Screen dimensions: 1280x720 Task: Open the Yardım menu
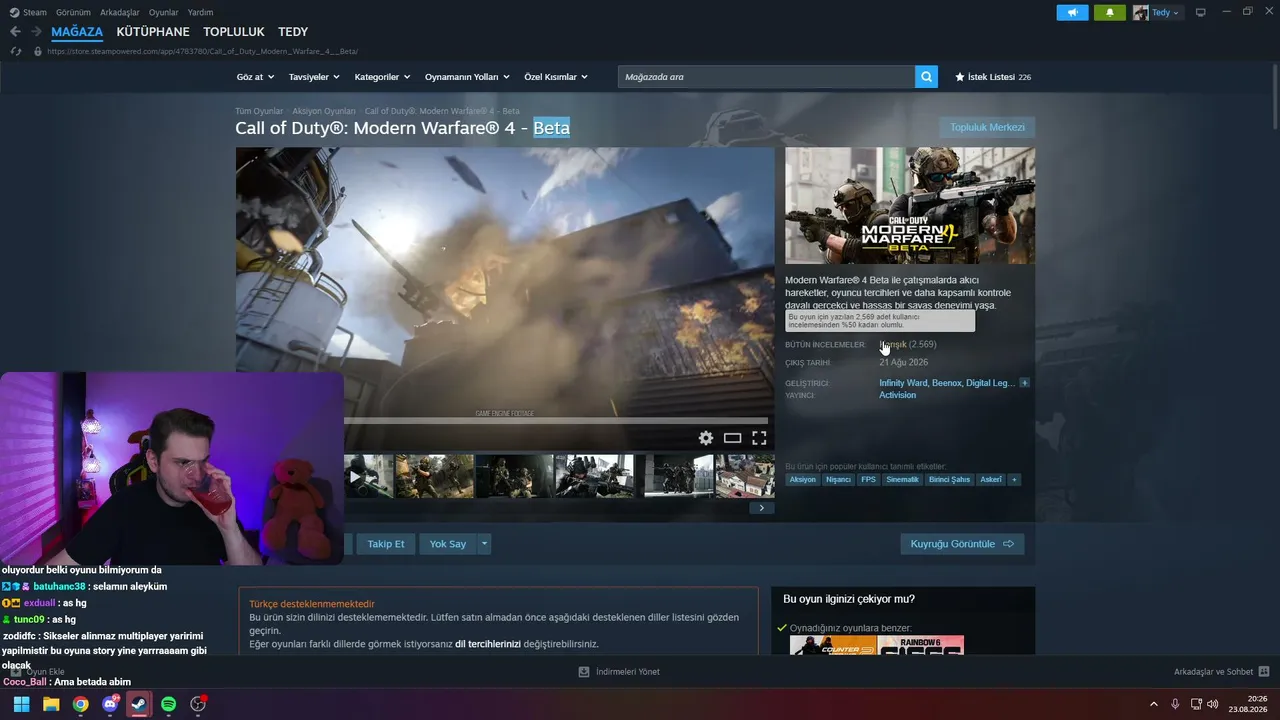click(200, 13)
